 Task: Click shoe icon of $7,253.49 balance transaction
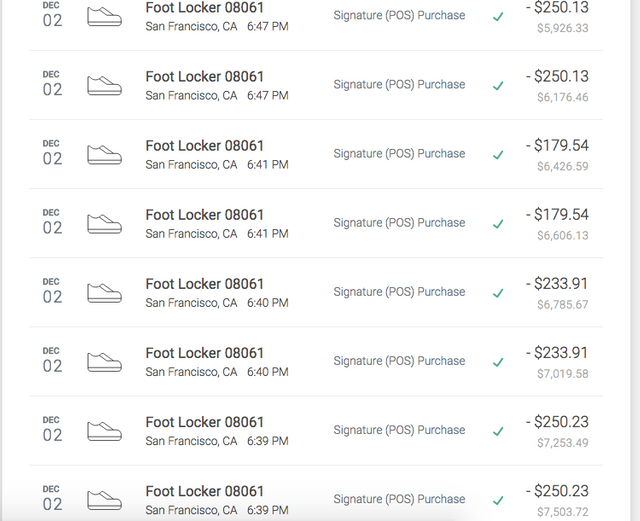click(104, 431)
